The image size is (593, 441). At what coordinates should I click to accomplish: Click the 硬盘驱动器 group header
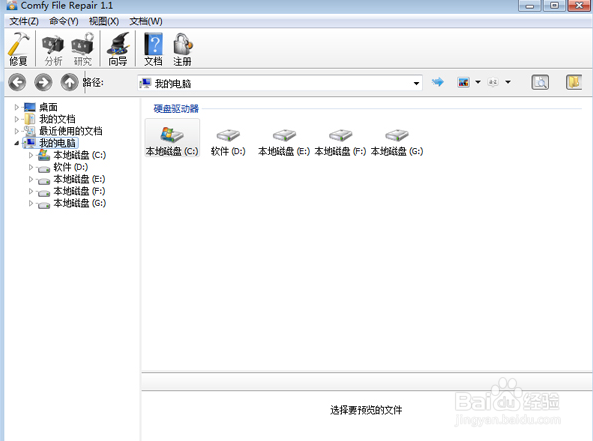(176, 109)
